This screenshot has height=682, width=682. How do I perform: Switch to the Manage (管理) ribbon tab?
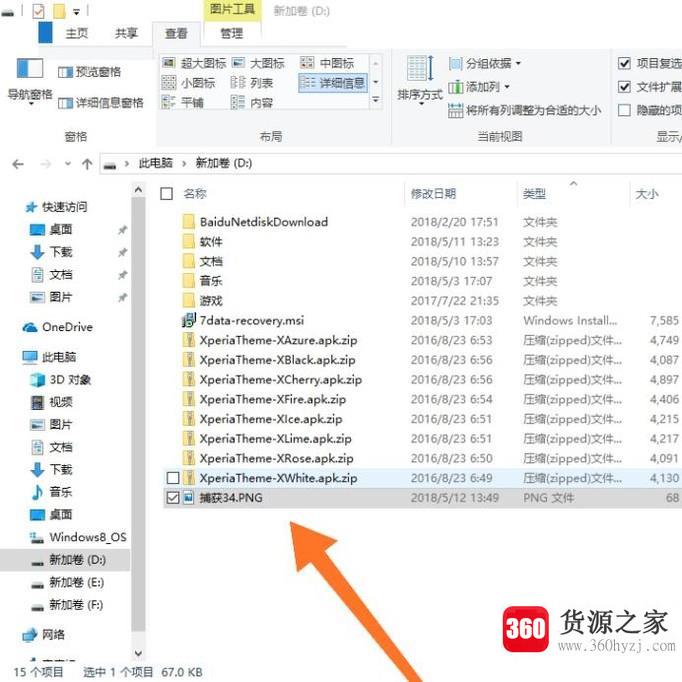(231, 33)
